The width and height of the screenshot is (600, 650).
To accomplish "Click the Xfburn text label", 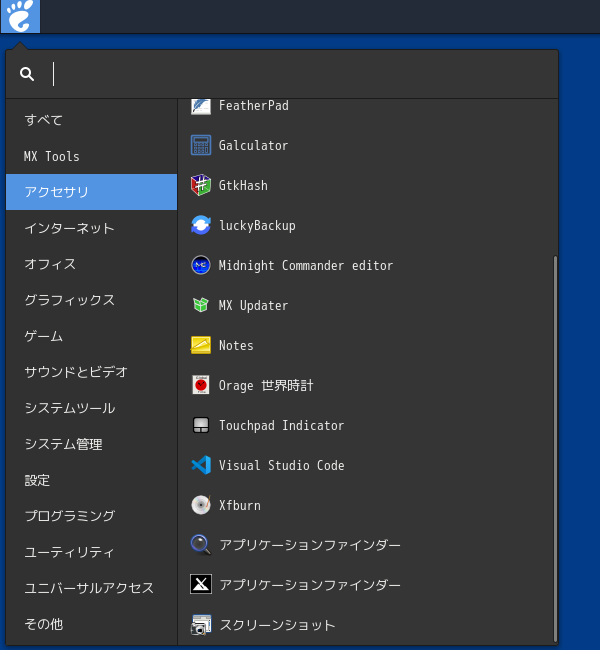I will pos(240,505).
